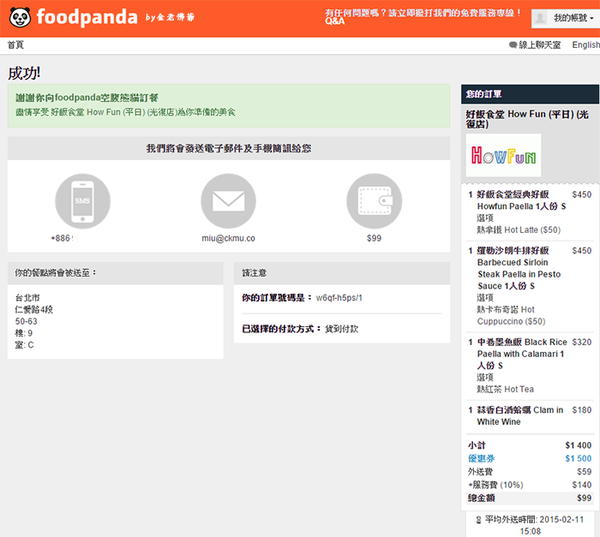The image size is (600, 537).
Task: Click the +886 phone number text
Action: click(62, 238)
